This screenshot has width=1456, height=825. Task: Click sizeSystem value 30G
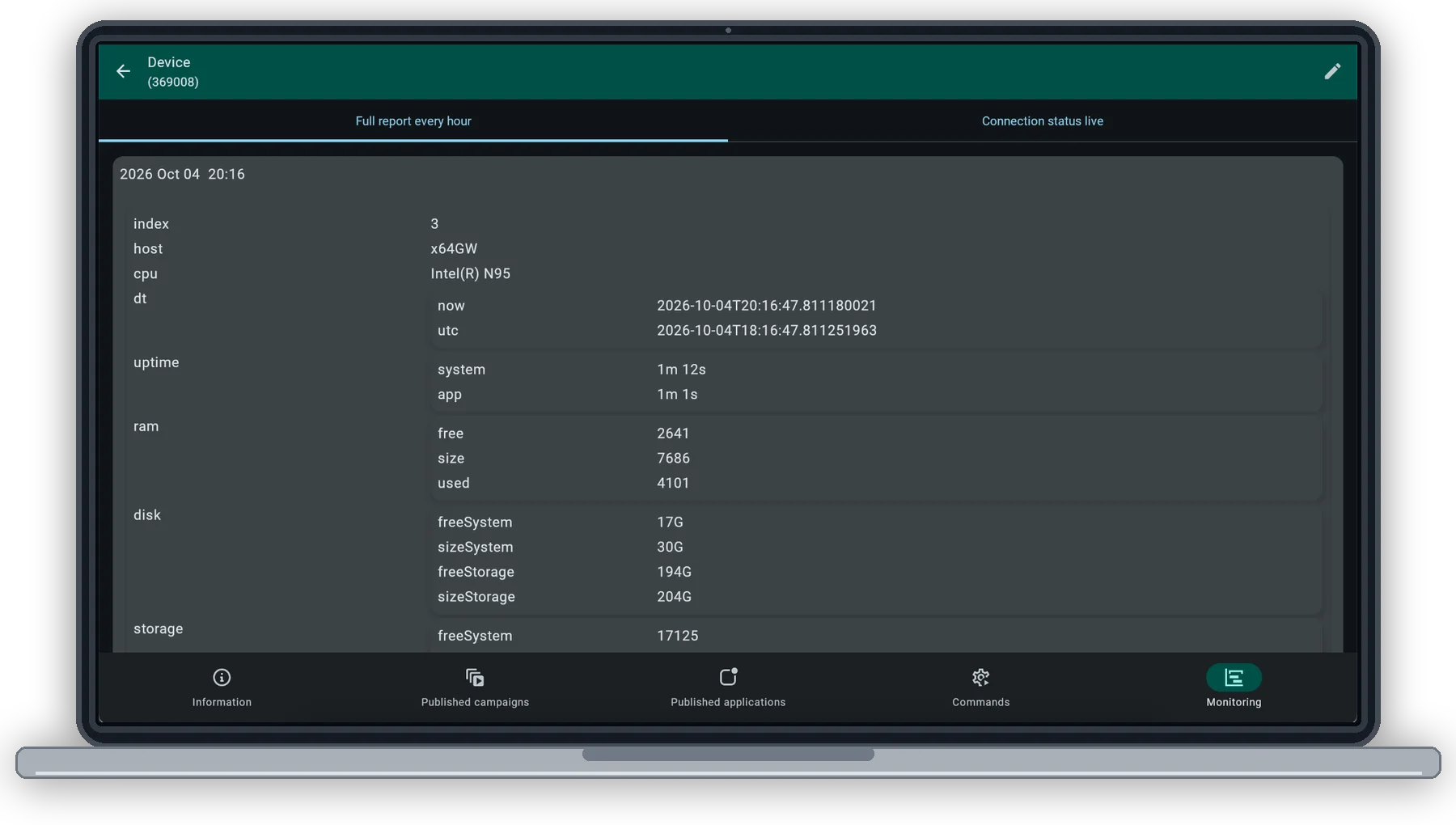pyautogui.click(x=670, y=547)
